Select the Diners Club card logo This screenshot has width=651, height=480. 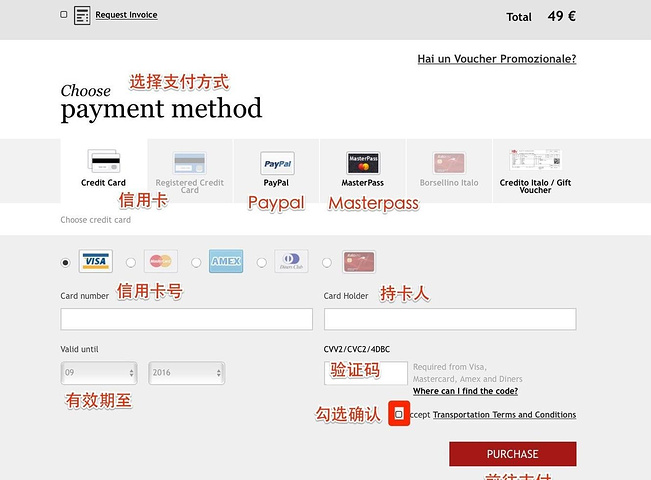tap(291, 262)
